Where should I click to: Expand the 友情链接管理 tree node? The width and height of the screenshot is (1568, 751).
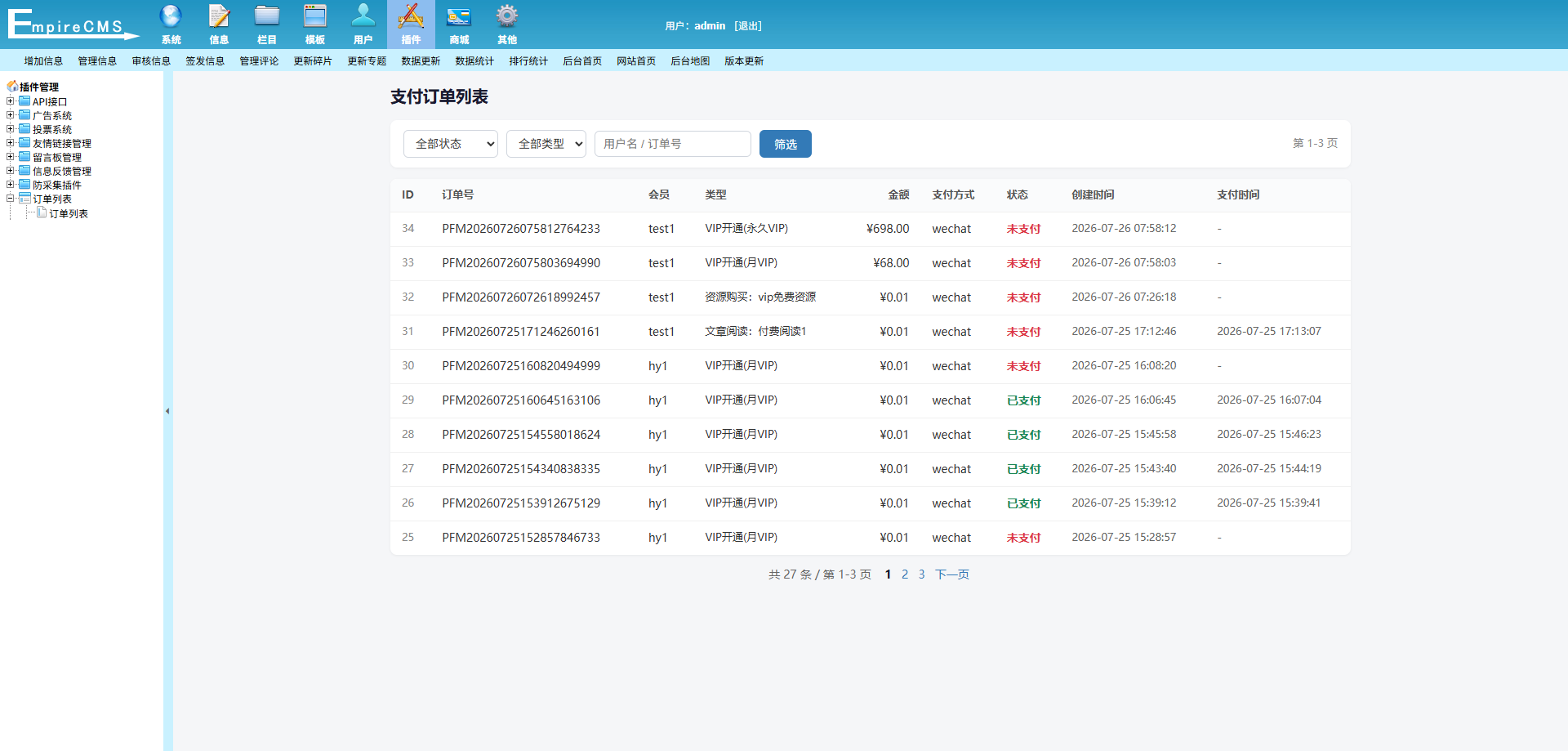10,143
